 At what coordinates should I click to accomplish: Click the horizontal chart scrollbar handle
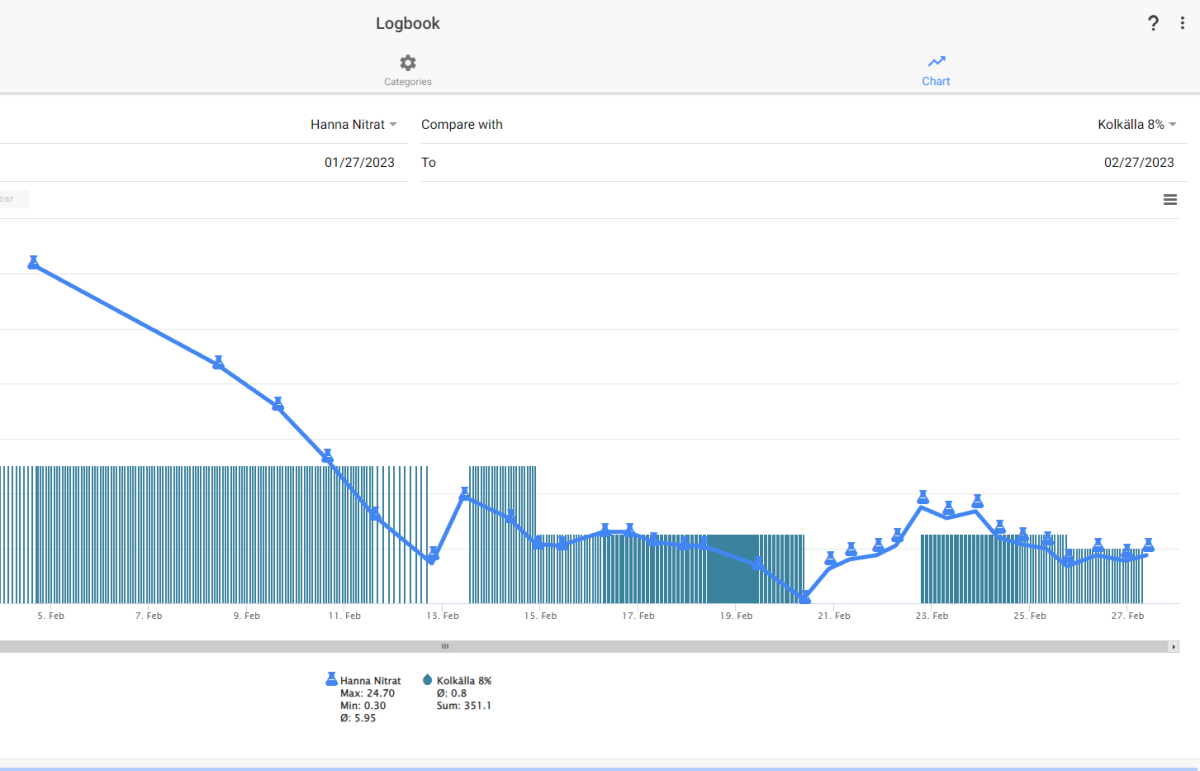tap(445, 647)
